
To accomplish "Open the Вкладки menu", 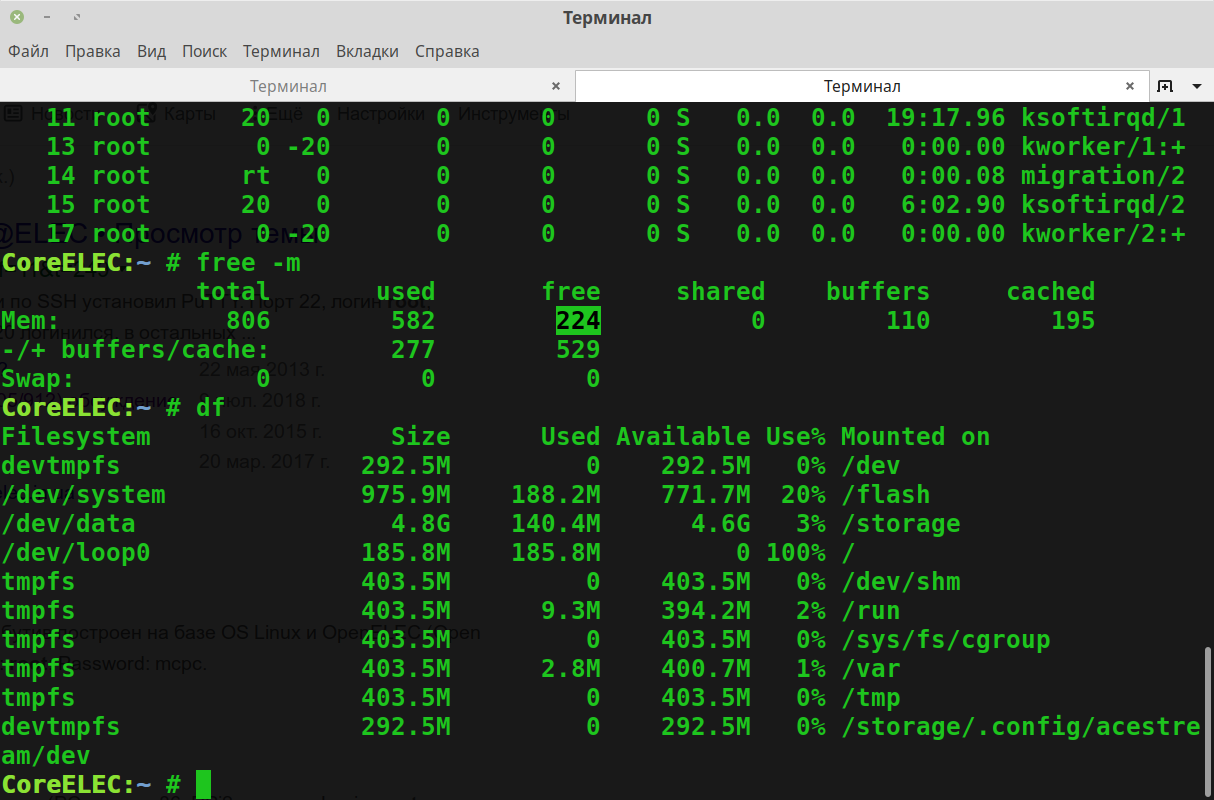I will pos(367,51).
